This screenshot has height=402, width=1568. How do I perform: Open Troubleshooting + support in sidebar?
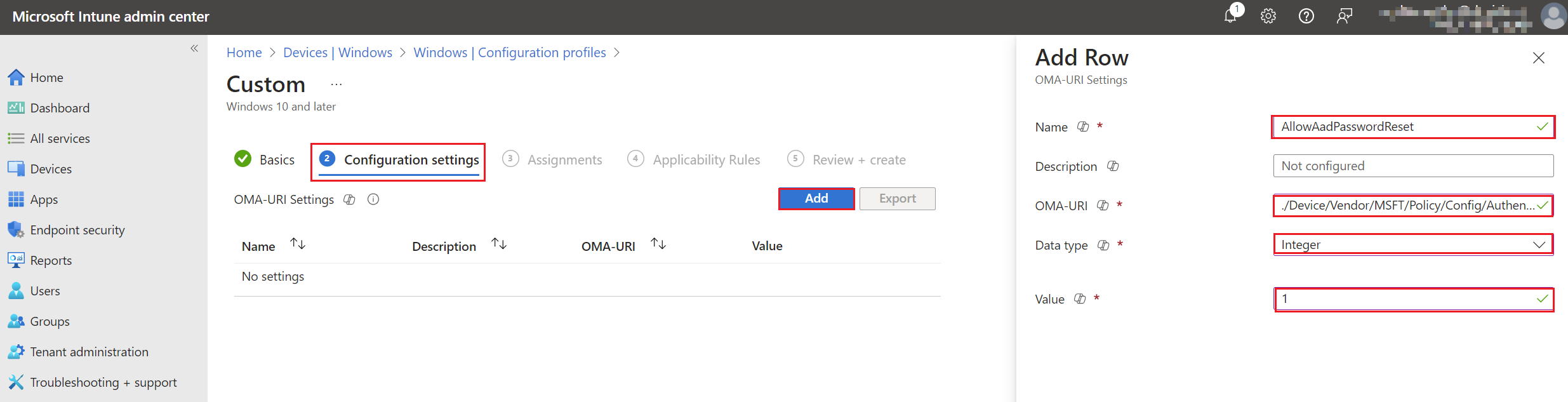[103, 382]
